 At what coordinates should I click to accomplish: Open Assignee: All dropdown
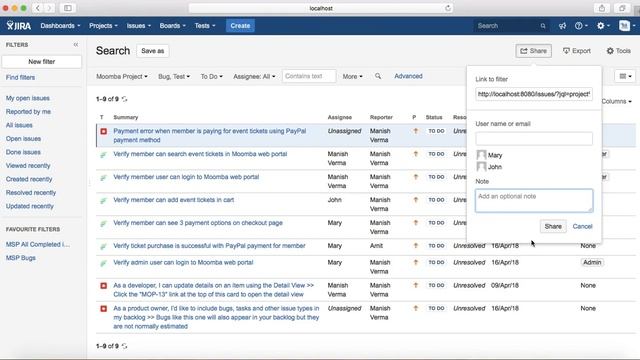click(x=254, y=76)
